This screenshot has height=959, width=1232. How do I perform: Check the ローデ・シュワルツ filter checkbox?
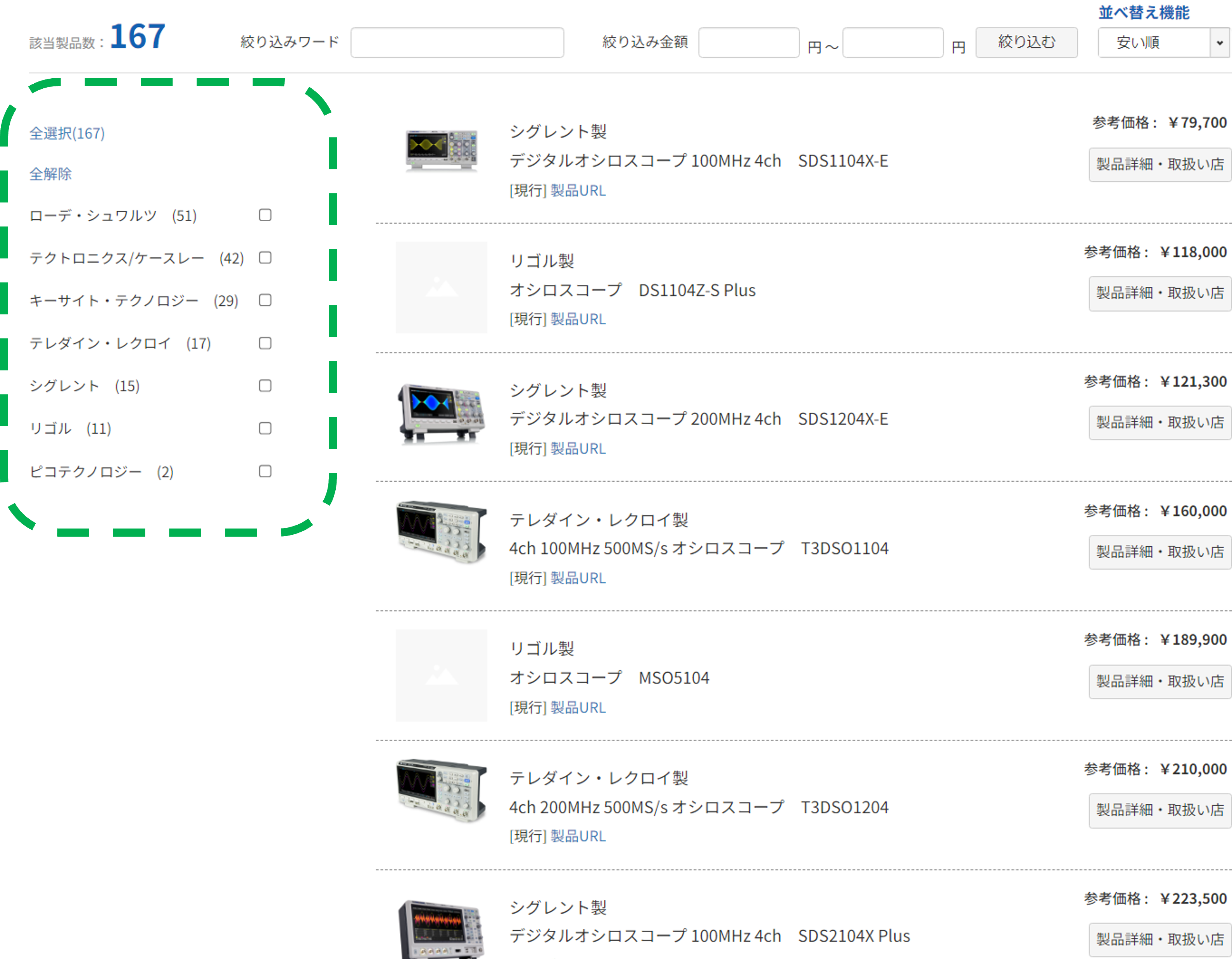click(x=265, y=215)
